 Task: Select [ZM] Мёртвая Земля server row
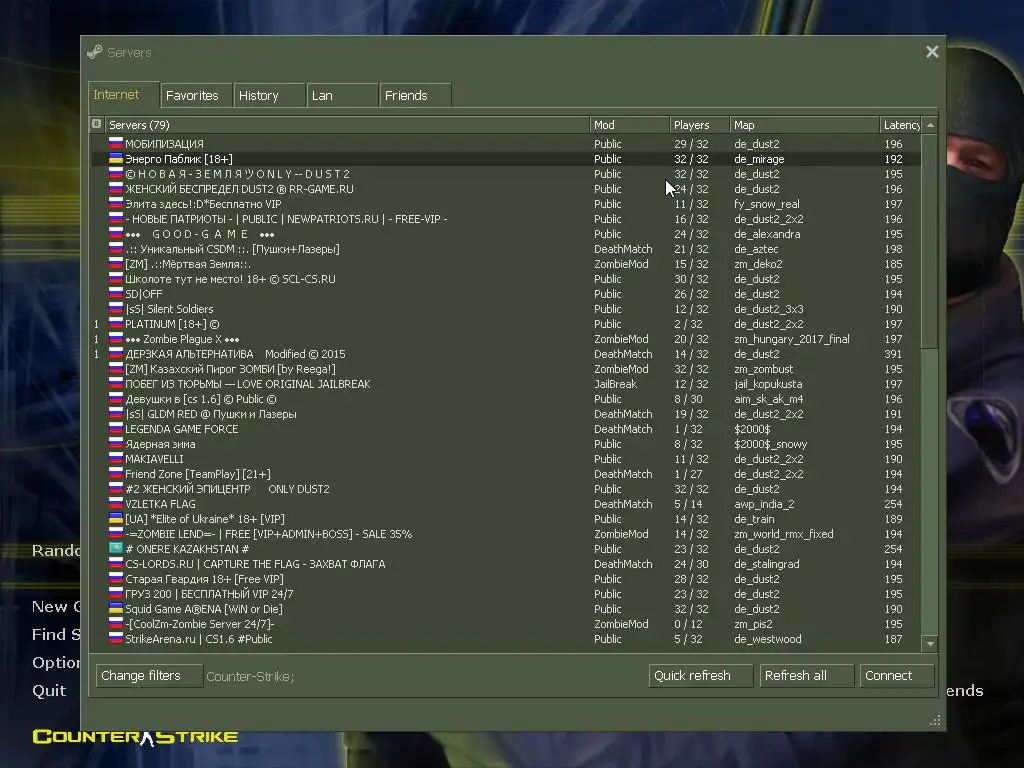pyautogui.click(x=505, y=264)
